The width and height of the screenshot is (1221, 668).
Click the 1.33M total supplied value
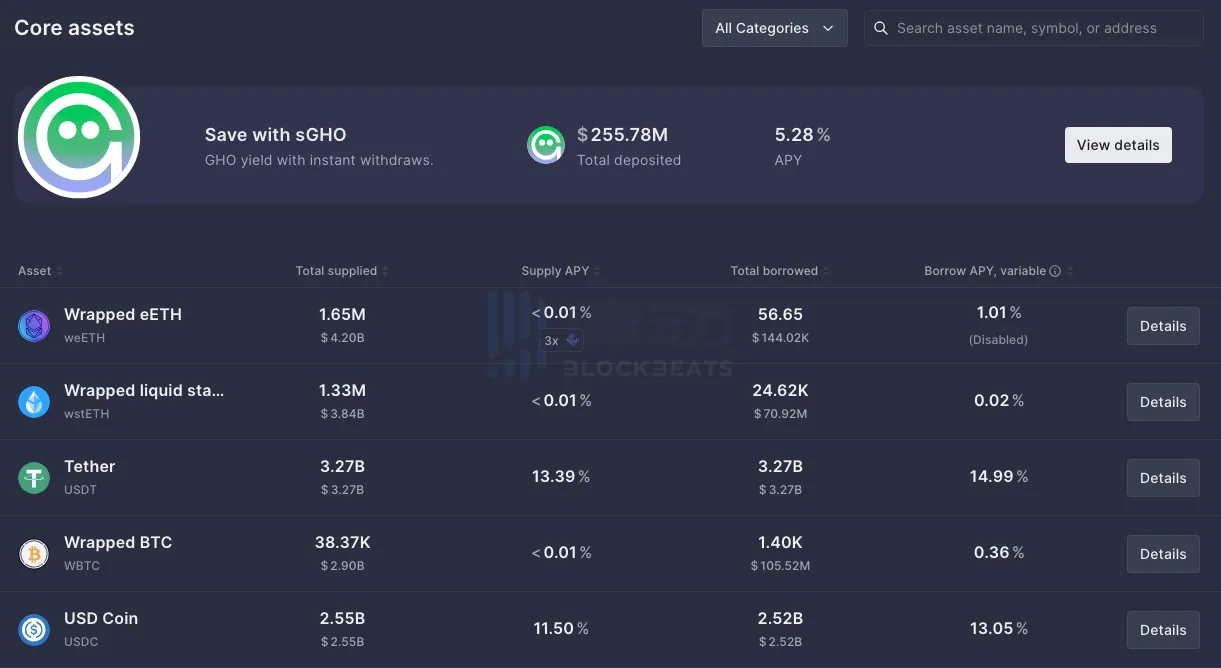342,390
